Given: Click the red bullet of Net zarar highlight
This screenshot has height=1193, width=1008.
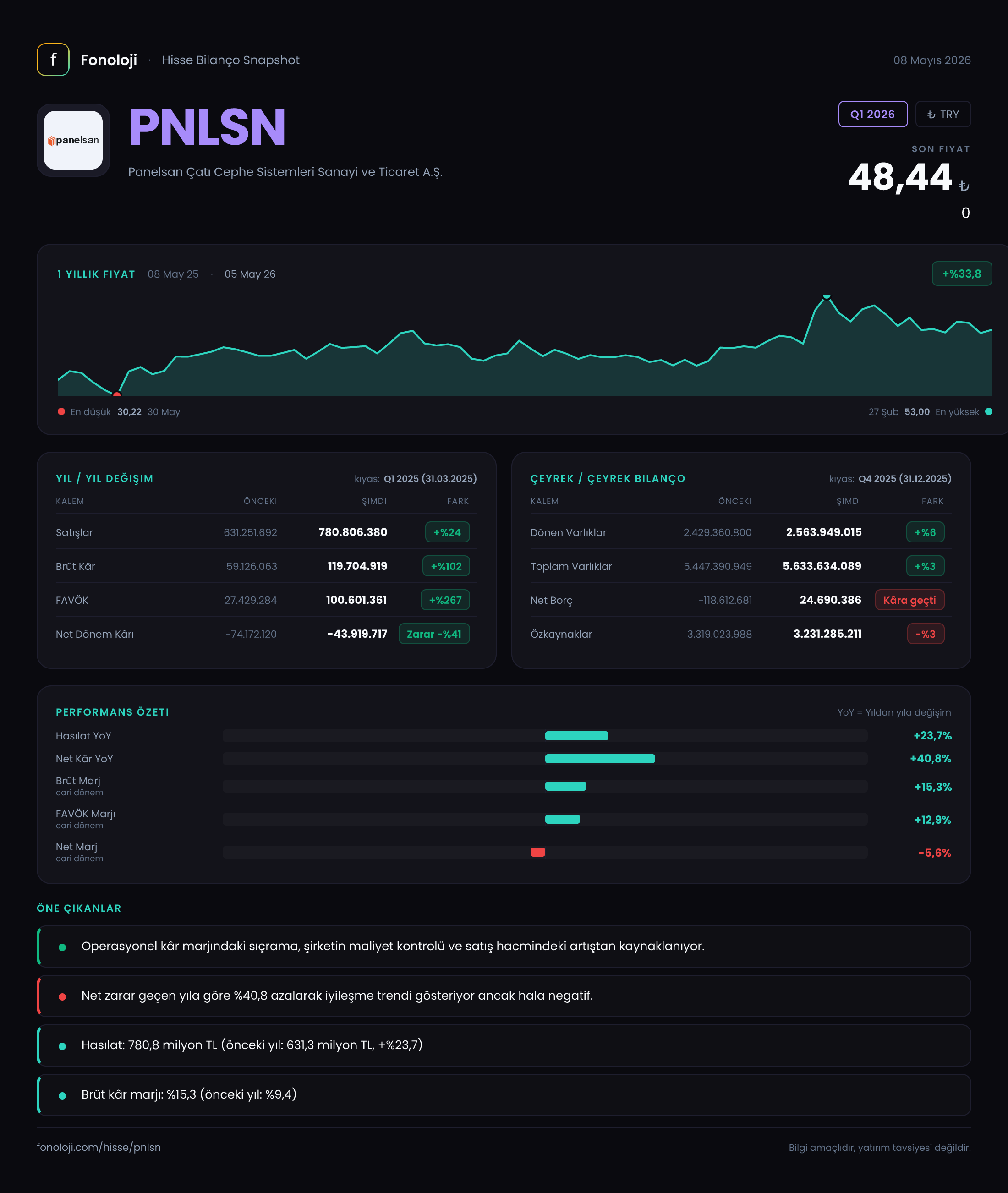Looking at the screenshot, I should [x=62, y=996].
